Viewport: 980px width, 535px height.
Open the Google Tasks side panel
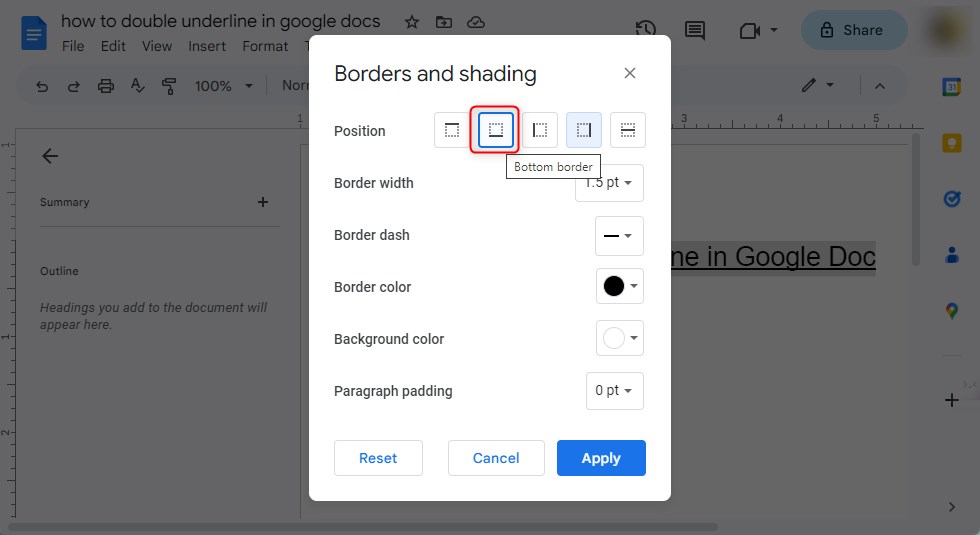(951, 199)
